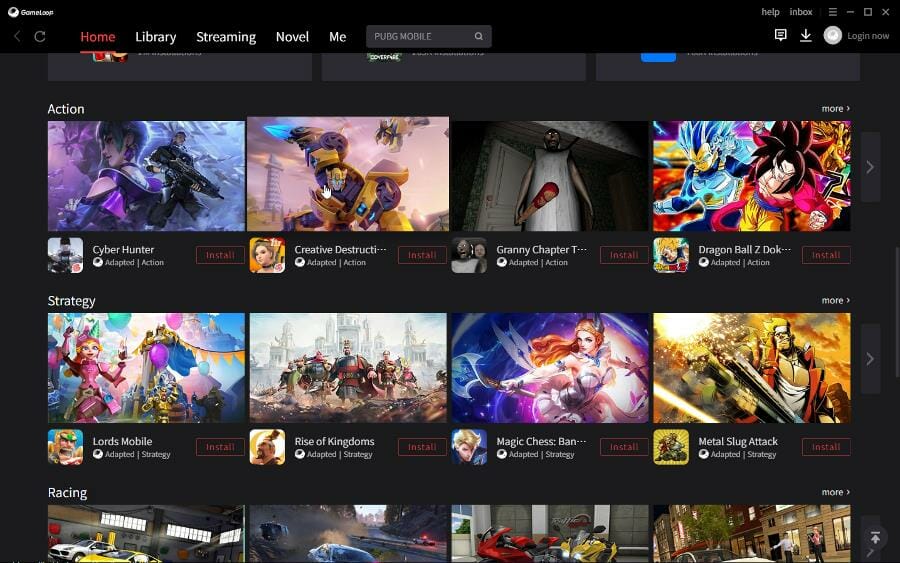This screenshot has height=563, width=900.
Task: Install Magic Chess
Action: click(x=624, y=446)
